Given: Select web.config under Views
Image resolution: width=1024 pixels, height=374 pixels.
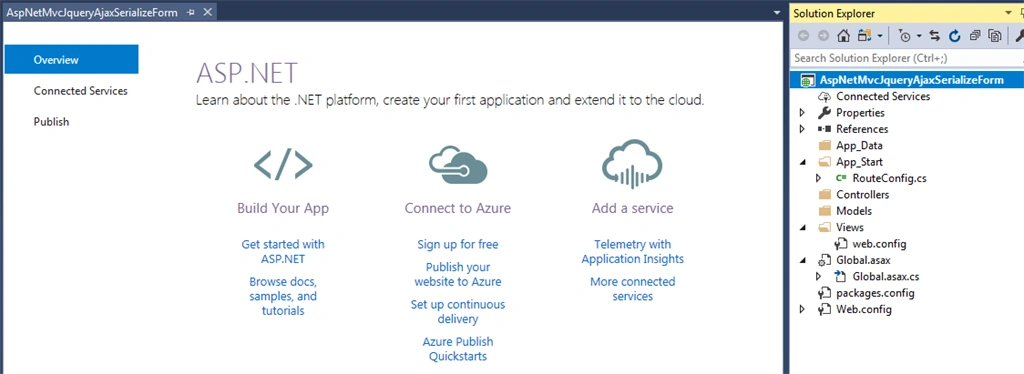Looking at the screenshot, I should (x=879, y=244).
